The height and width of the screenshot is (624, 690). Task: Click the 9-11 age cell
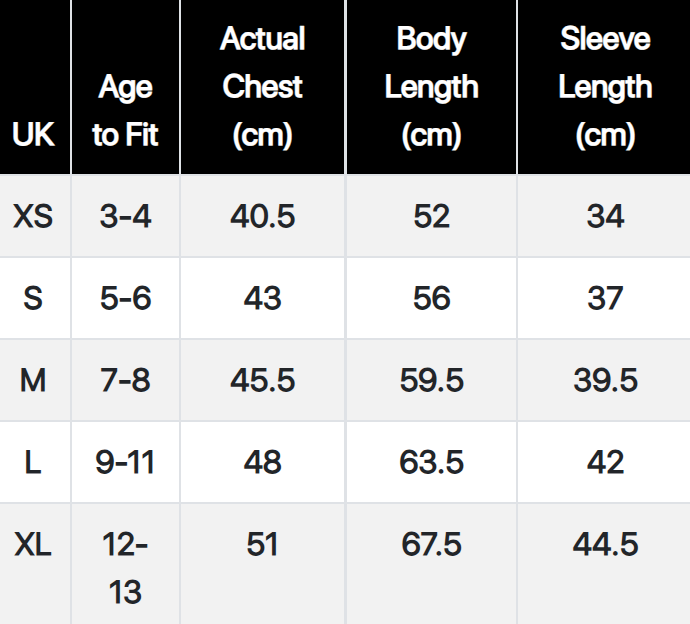click(x=125, y=462)
